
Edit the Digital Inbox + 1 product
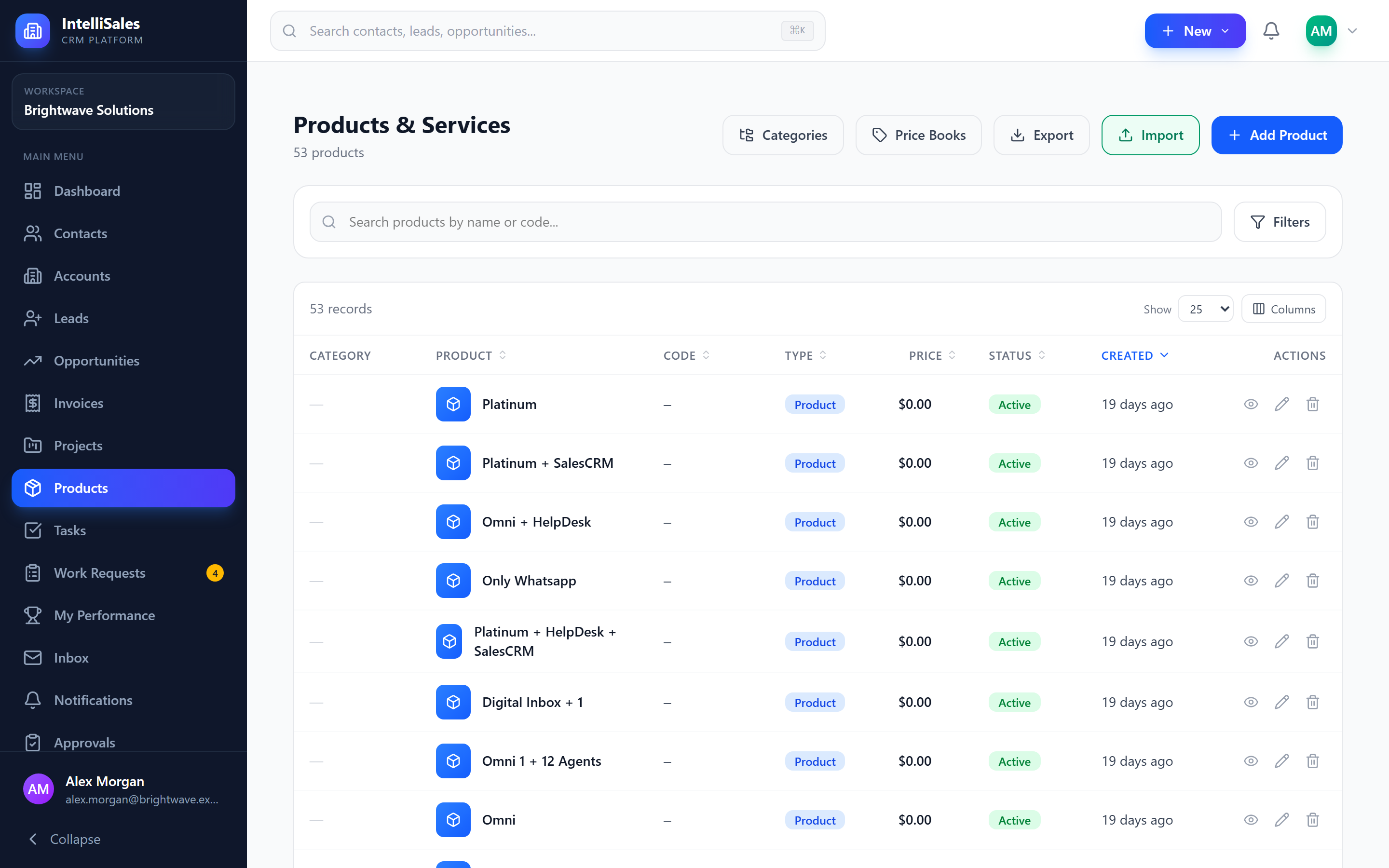tap(1281, 702)
